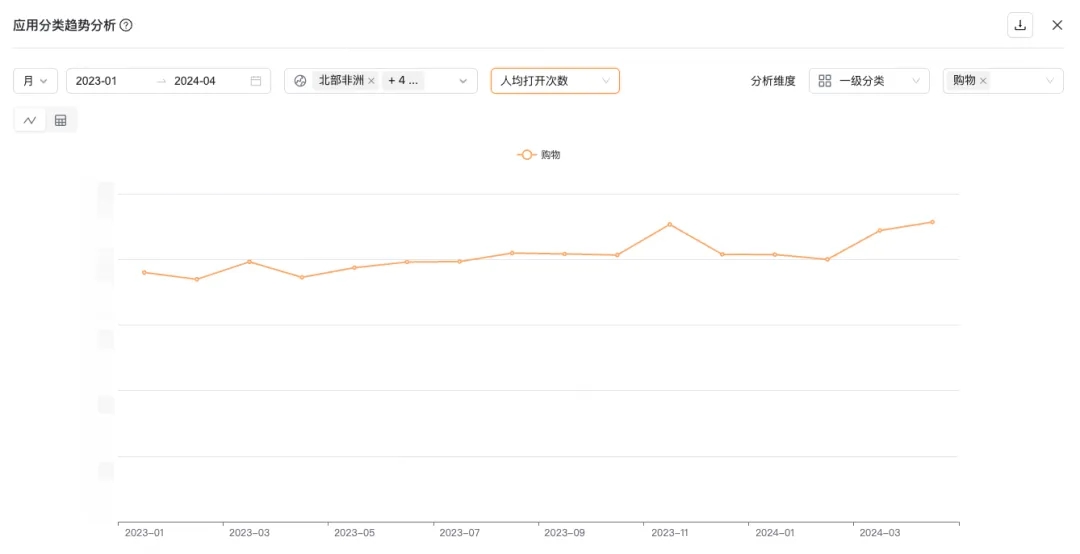The image size is (1080, 554).
Task: Remove the 北部非洲 region tag
Action: (371, 81)
